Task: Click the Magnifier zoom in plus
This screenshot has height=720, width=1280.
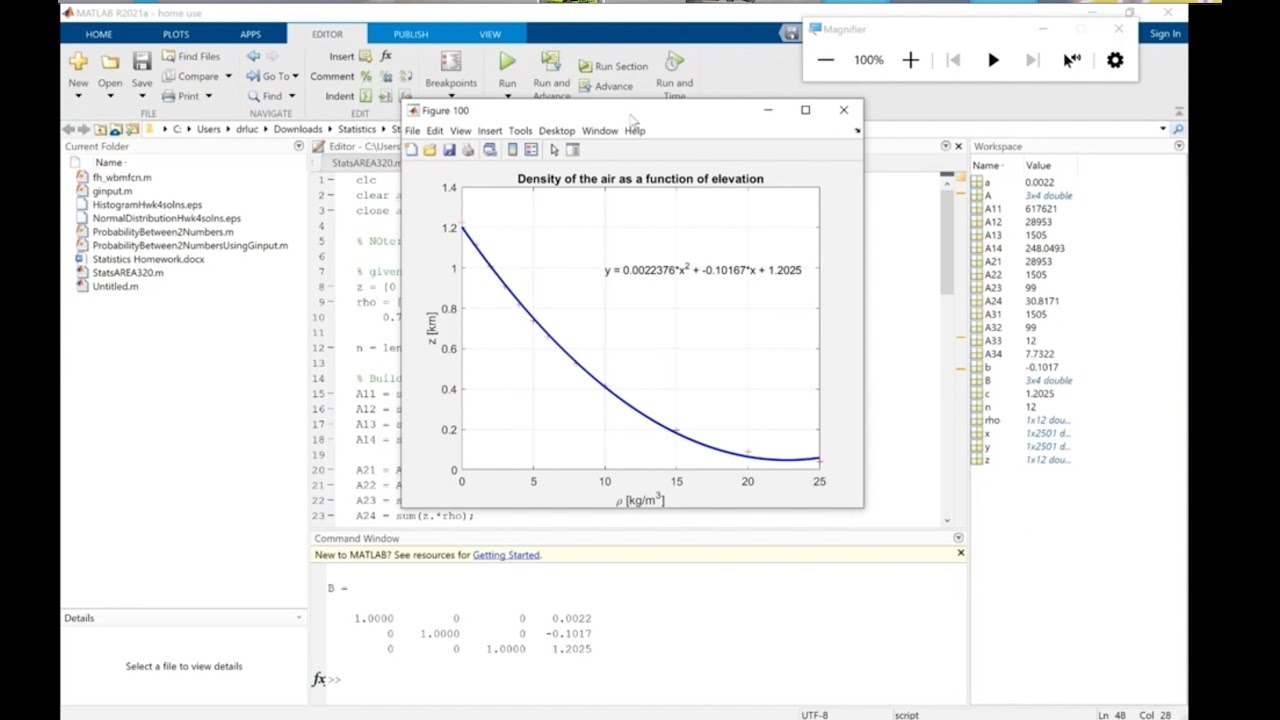Action: tap(910, 60)
